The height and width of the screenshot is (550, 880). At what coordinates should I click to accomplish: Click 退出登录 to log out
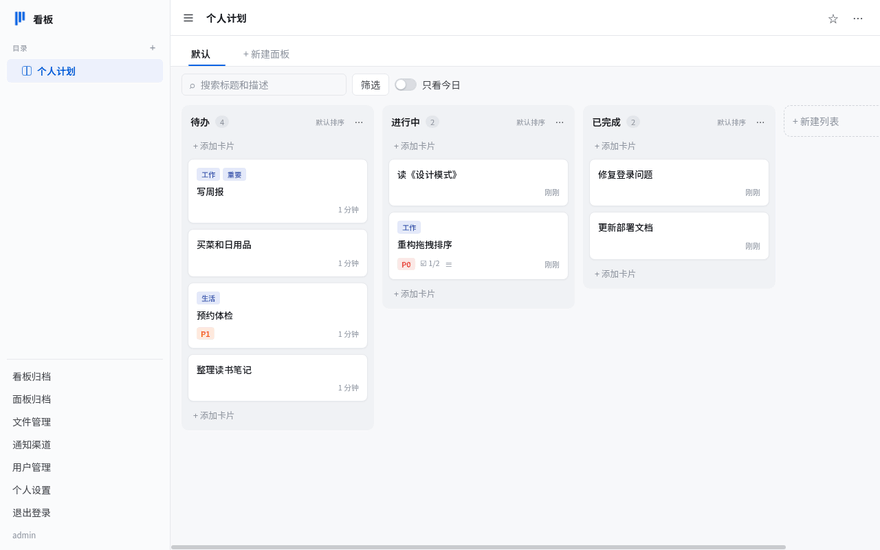click(32, 512)
